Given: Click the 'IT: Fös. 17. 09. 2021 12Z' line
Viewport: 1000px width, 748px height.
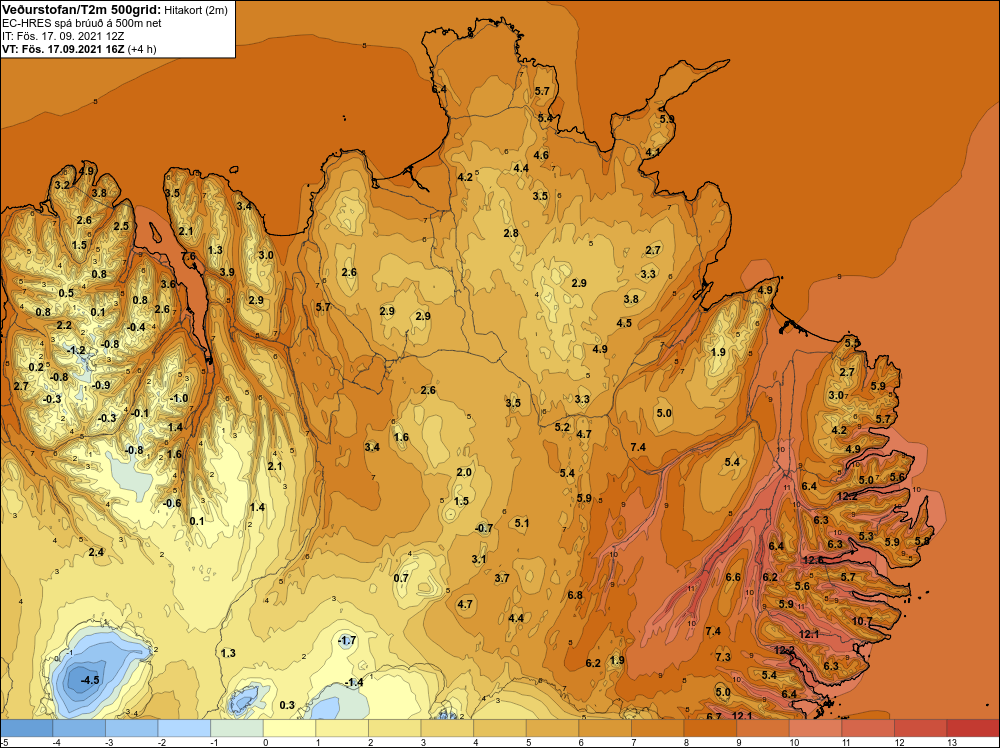Looking at the screenshot, I should click(x=62, y=36).
